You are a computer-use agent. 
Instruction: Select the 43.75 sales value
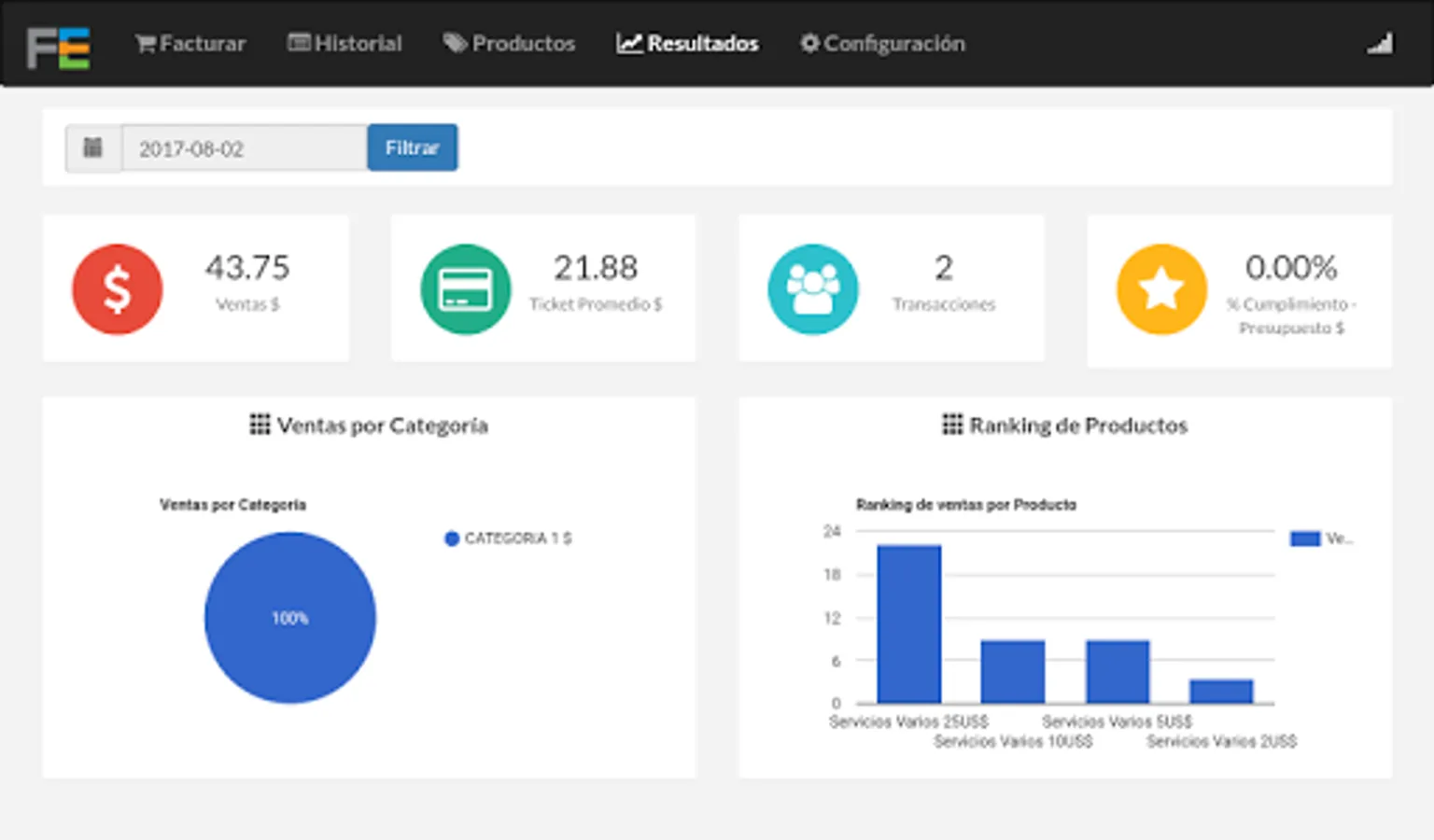(x=247, y=268)
